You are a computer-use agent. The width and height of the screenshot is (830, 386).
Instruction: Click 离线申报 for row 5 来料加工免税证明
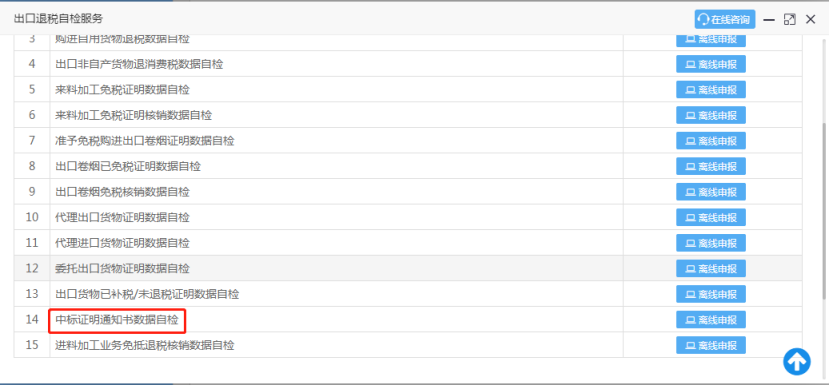point(711,89)
